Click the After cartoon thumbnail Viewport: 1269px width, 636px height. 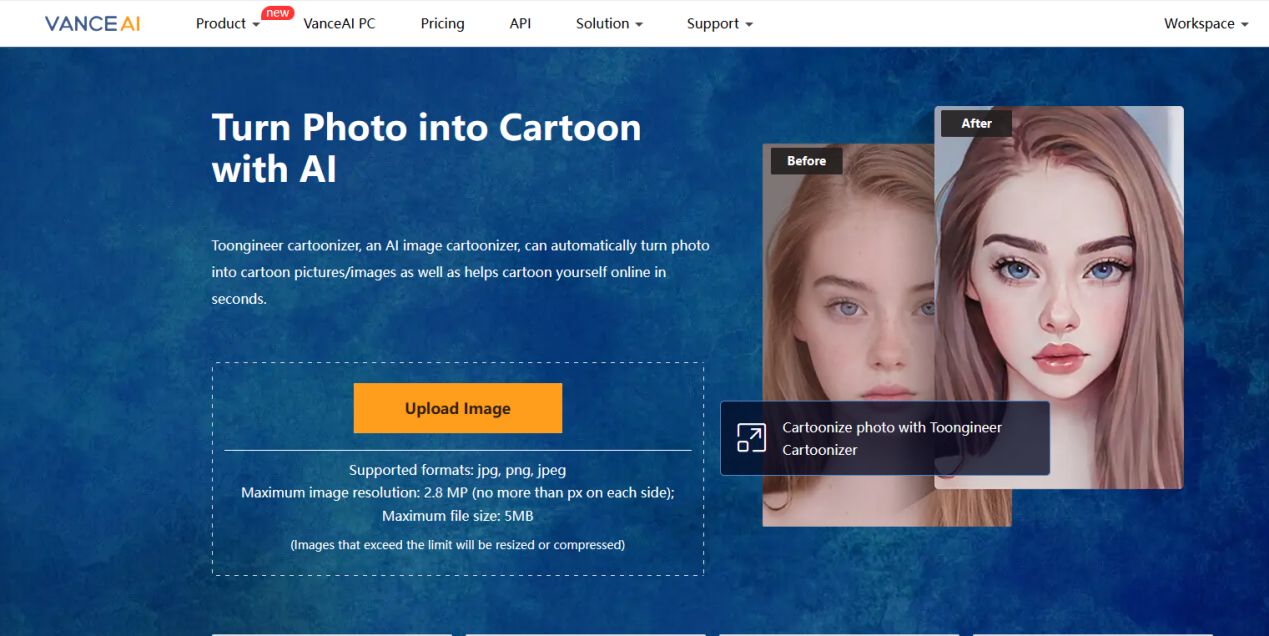click(1059, 298)
